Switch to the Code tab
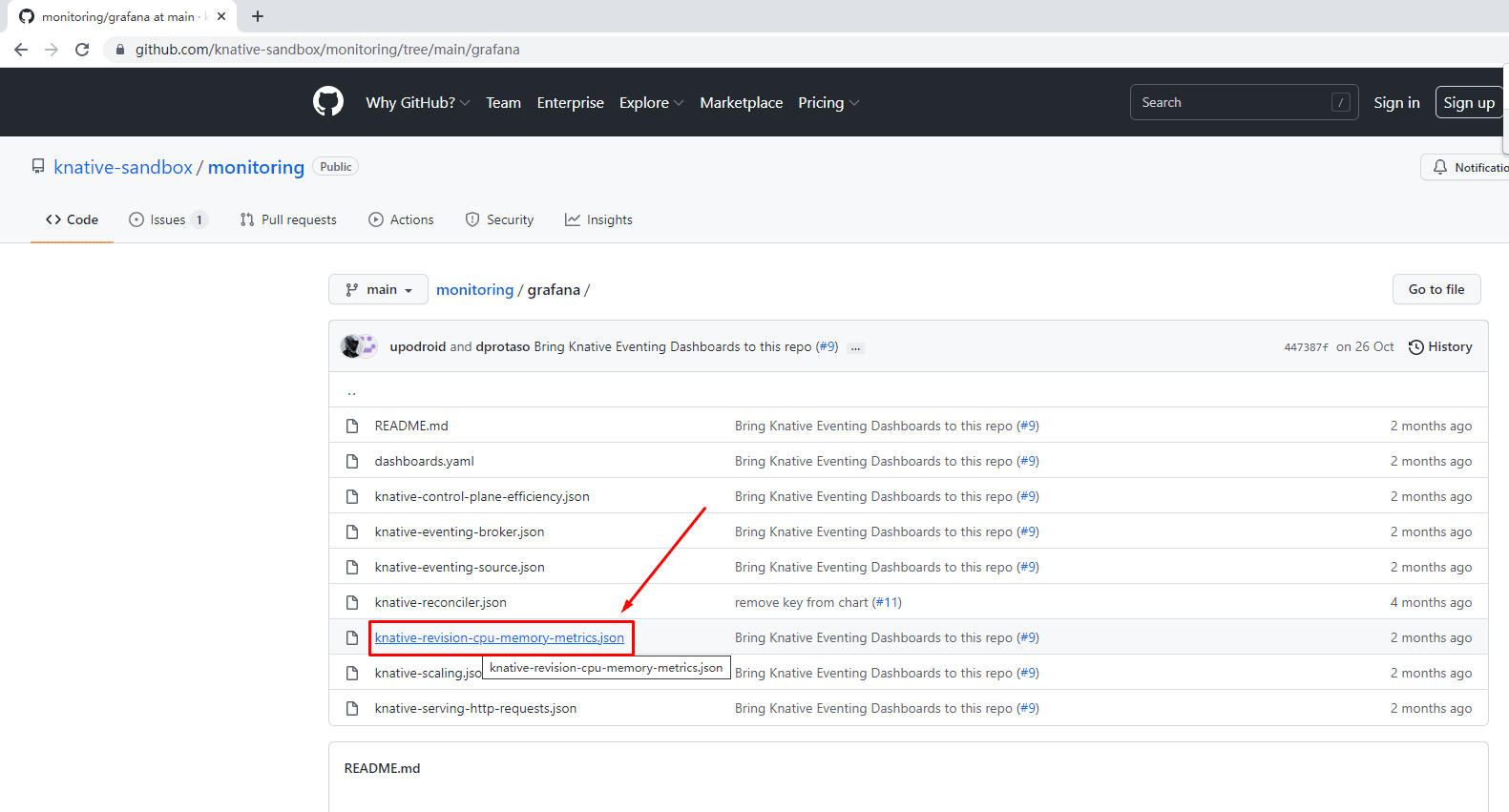Screen dimensions: 1509x812 click(x=72, y=219)
